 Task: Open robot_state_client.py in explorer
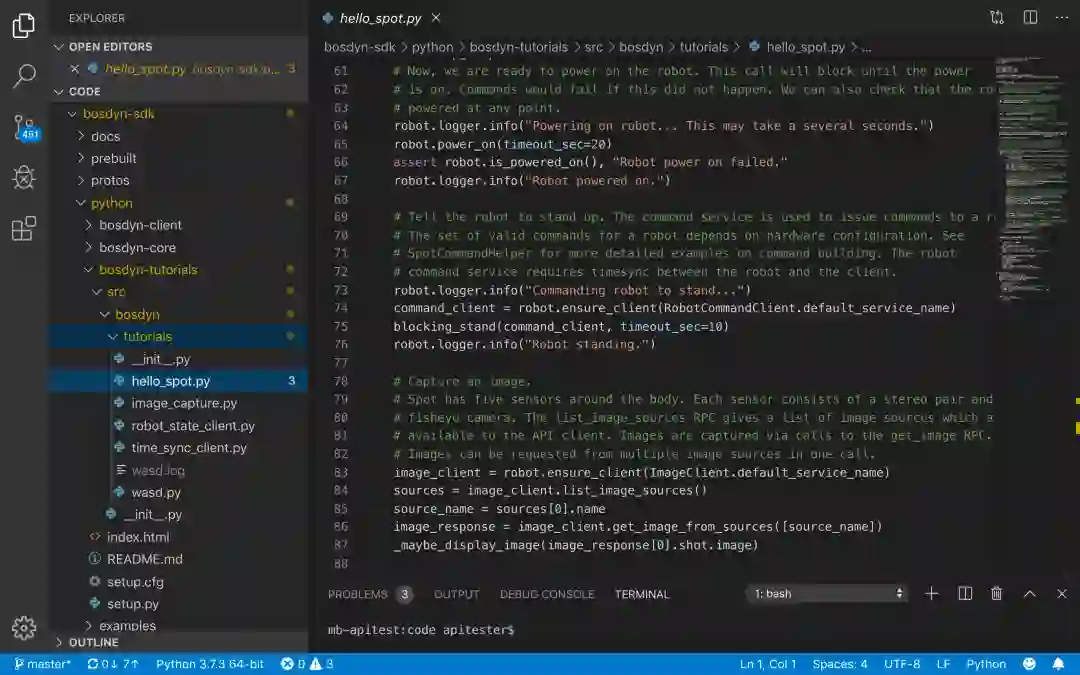(x=178, y=426)
